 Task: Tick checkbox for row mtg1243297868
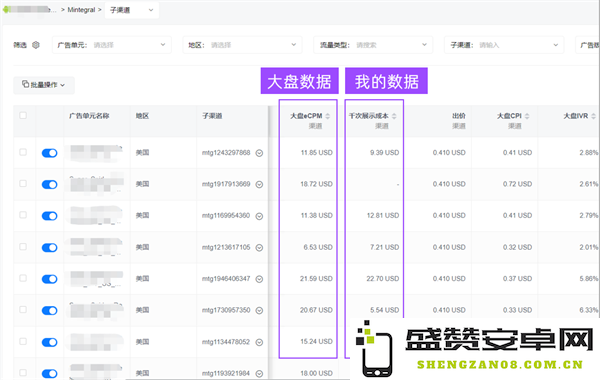click(x=23, y=152)
